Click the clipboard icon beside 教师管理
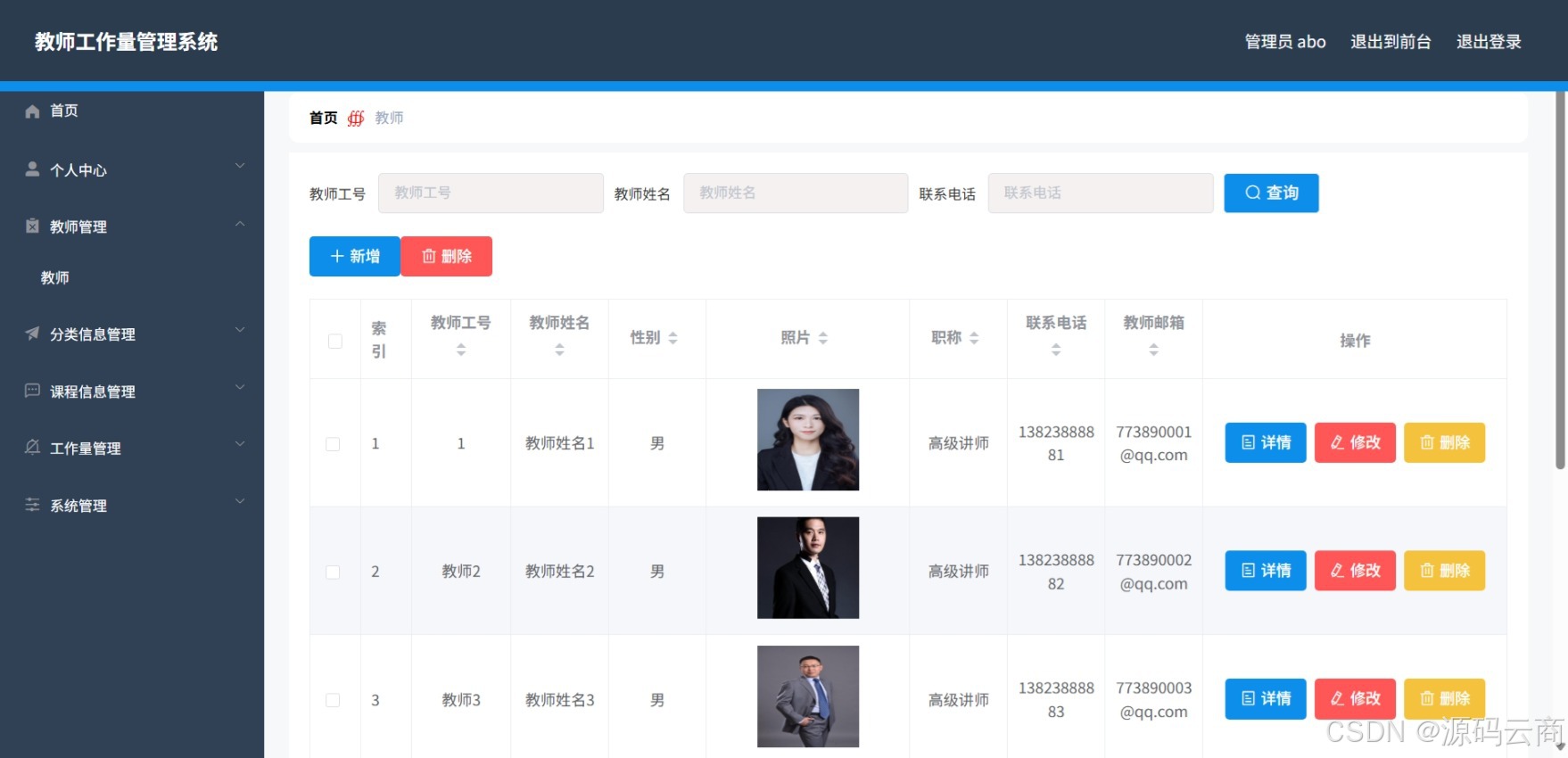This screenshot has height=758, width=1568. point(33,226)
